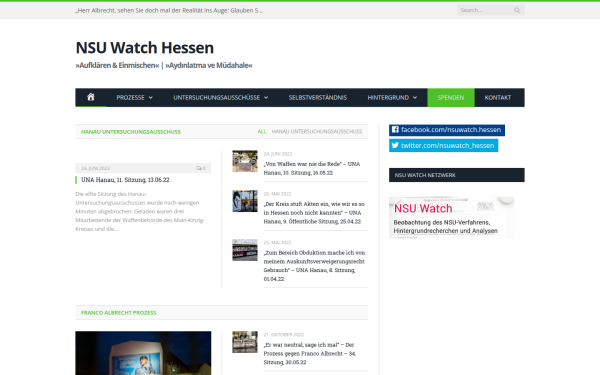
Task: Click the 21. Oktober 2022 article date
Action: [x=284, y=335]
